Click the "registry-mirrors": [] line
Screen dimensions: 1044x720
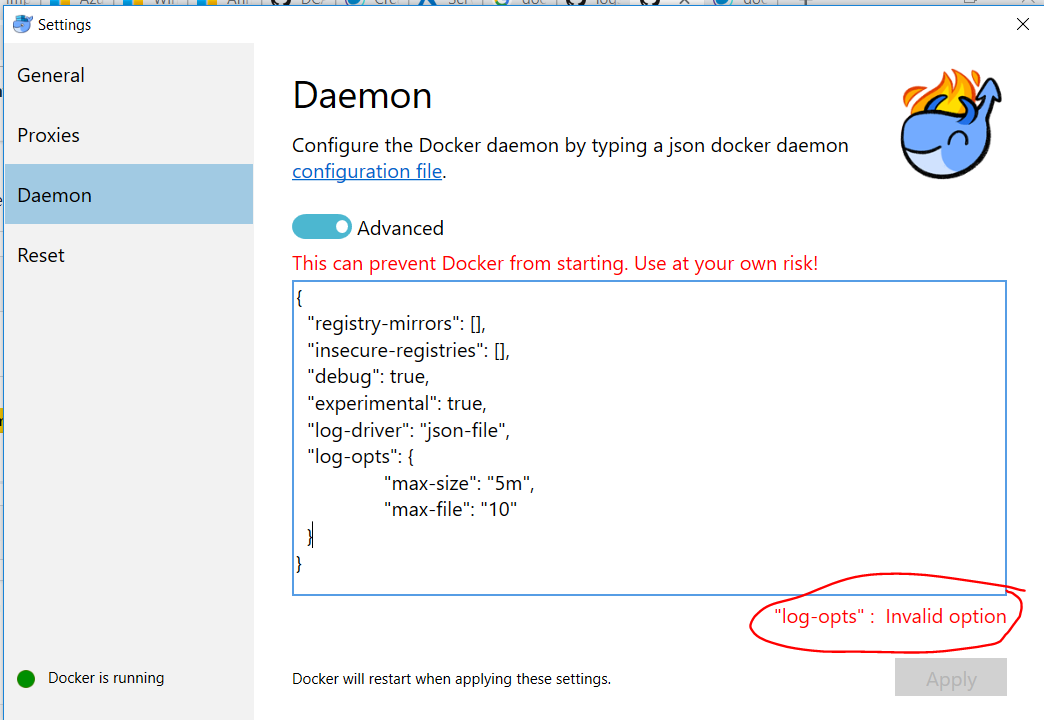(x=396, y=324)
